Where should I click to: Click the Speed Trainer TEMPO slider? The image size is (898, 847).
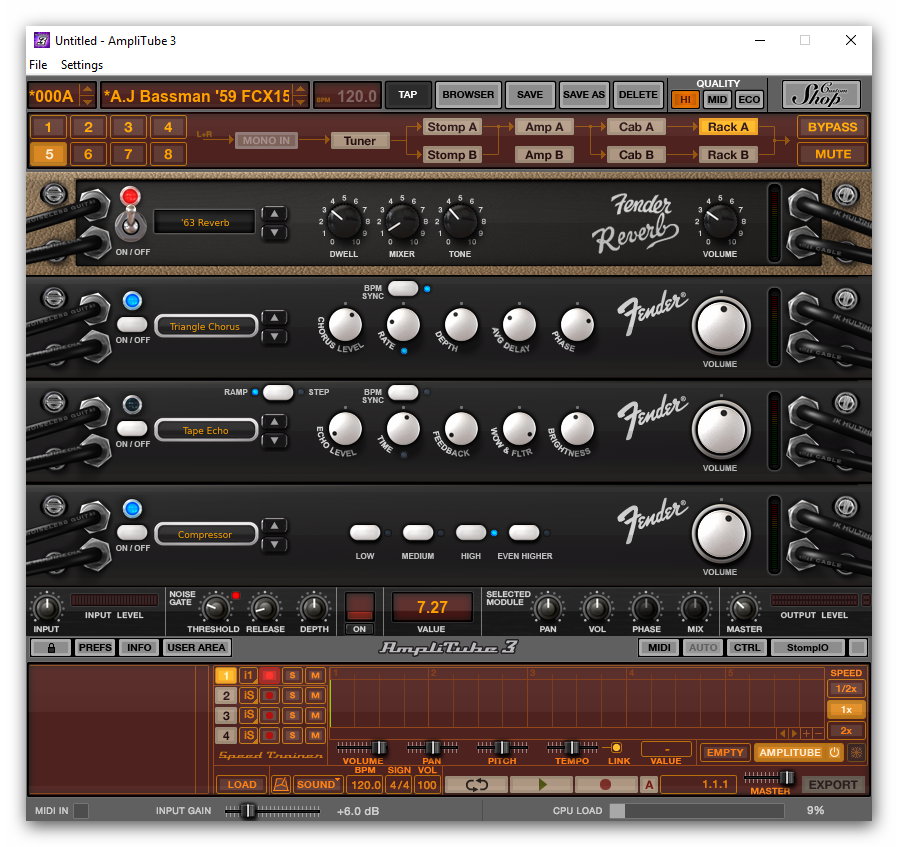pyautogui.click(x=572, y=747)
